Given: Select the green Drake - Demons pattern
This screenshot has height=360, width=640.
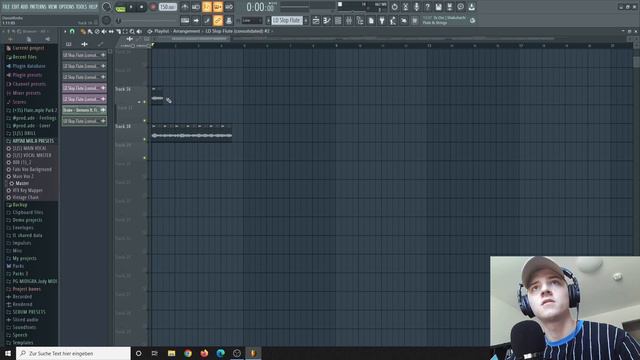Looking at the screenshot, I should (x=84, y=110).
